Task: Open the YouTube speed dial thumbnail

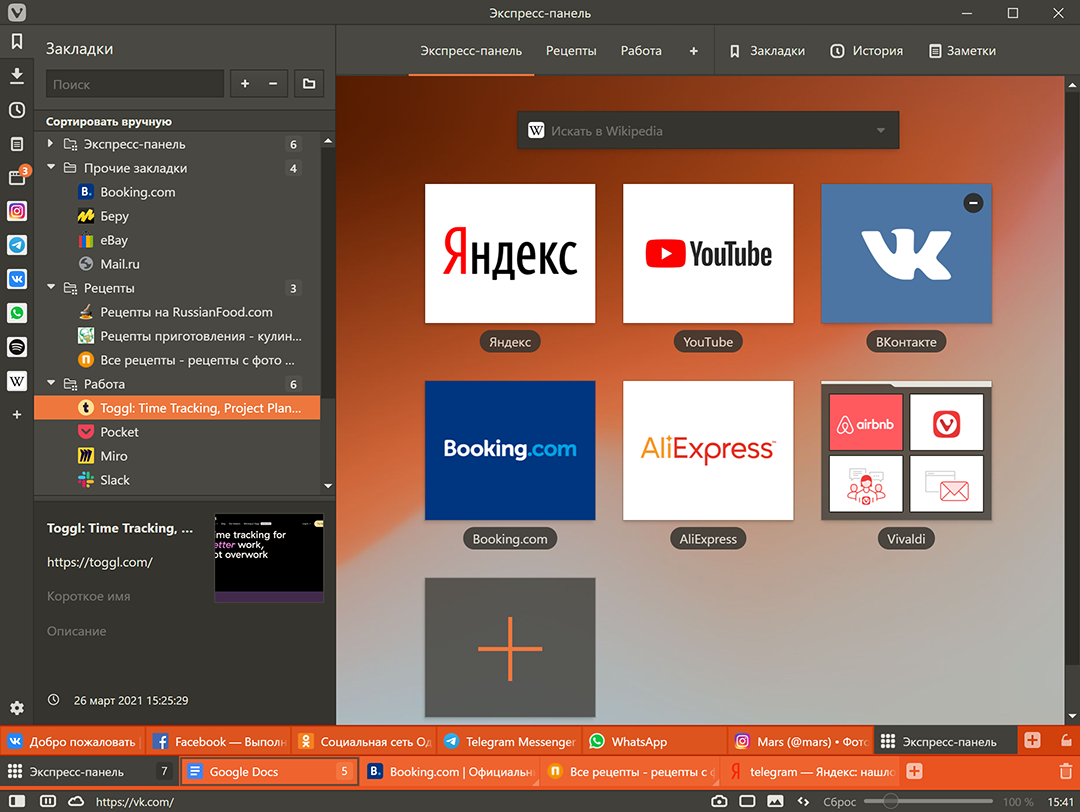Action: (708, 253)
